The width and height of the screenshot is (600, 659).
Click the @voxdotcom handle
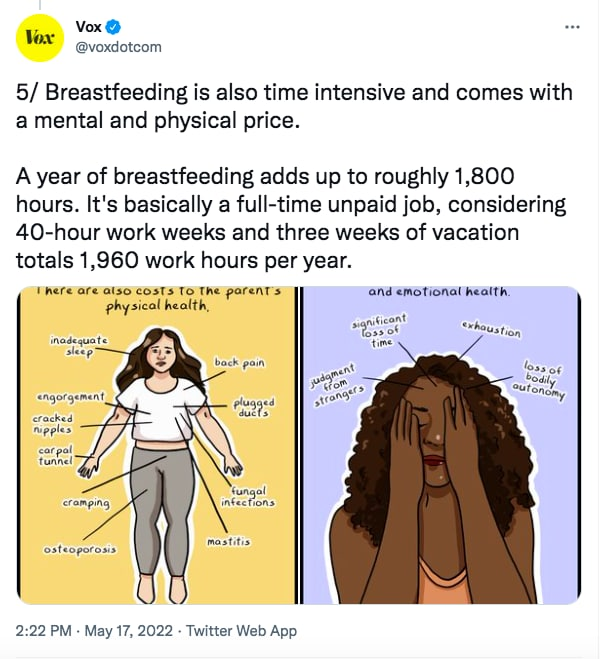118,47
